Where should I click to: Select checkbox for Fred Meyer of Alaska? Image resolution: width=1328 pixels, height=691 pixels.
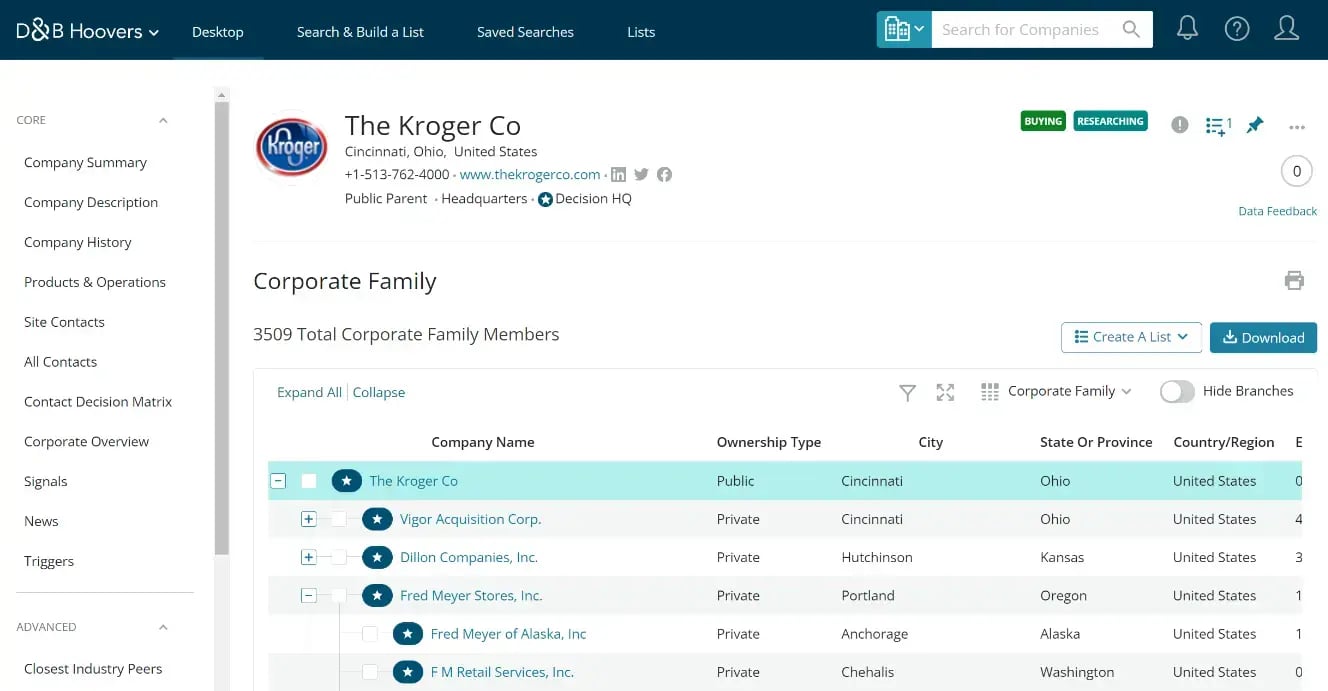[370, 634]
